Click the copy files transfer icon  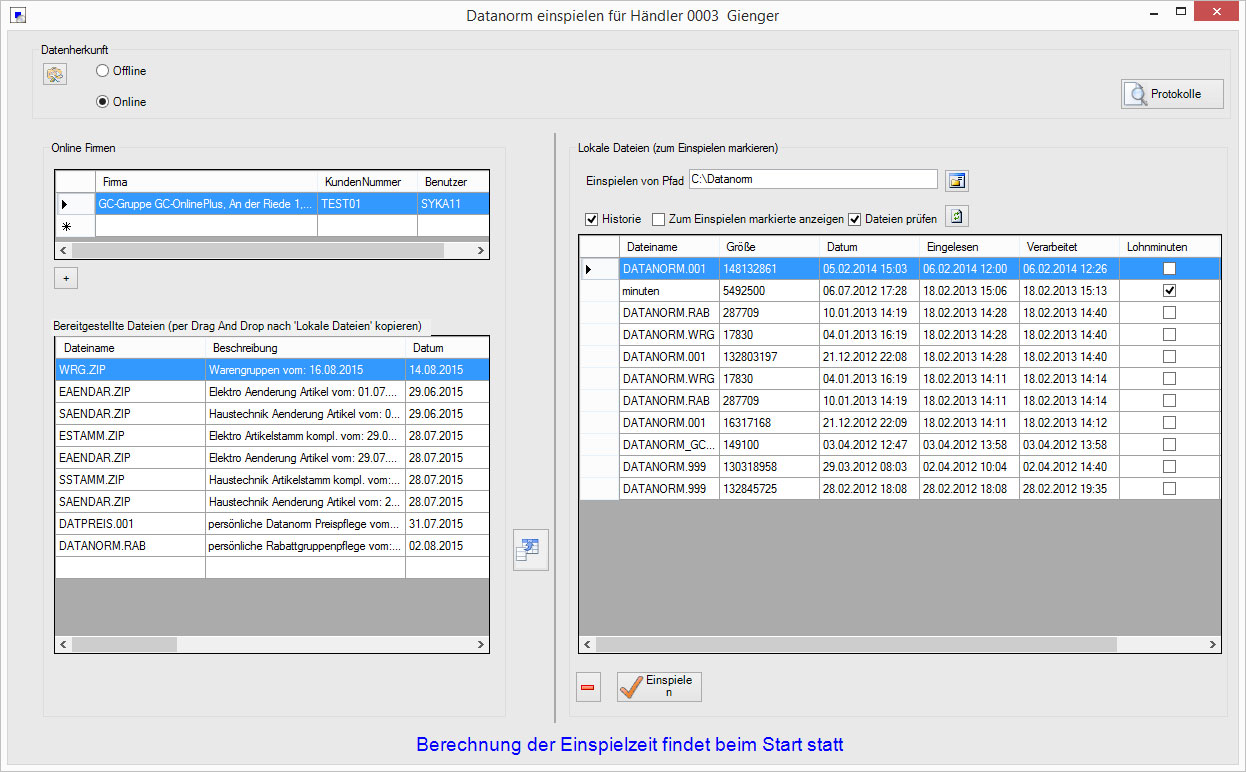point(530,550)
